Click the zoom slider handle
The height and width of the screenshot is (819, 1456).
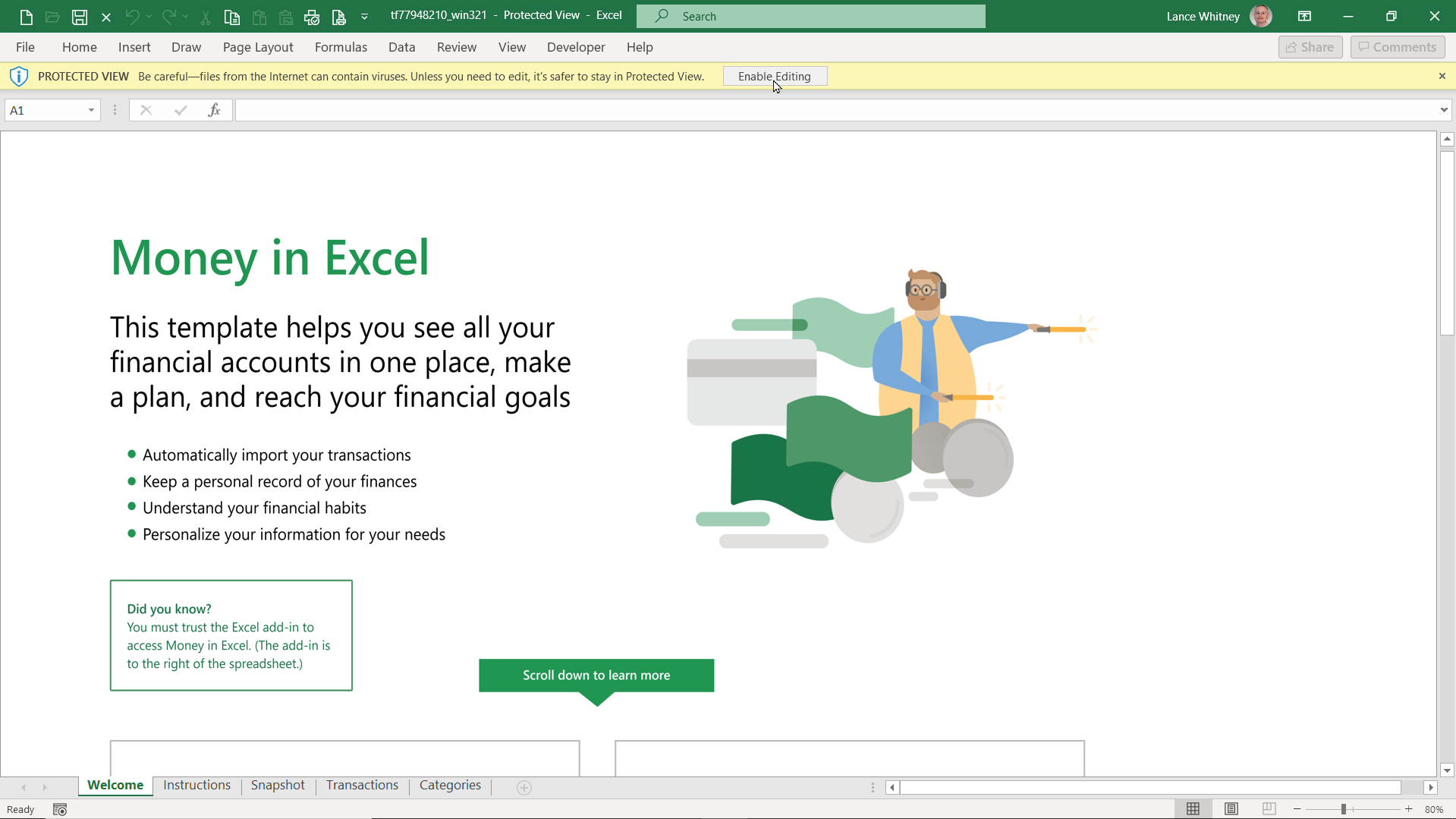pyautogui.click(x=1344, y=809)
